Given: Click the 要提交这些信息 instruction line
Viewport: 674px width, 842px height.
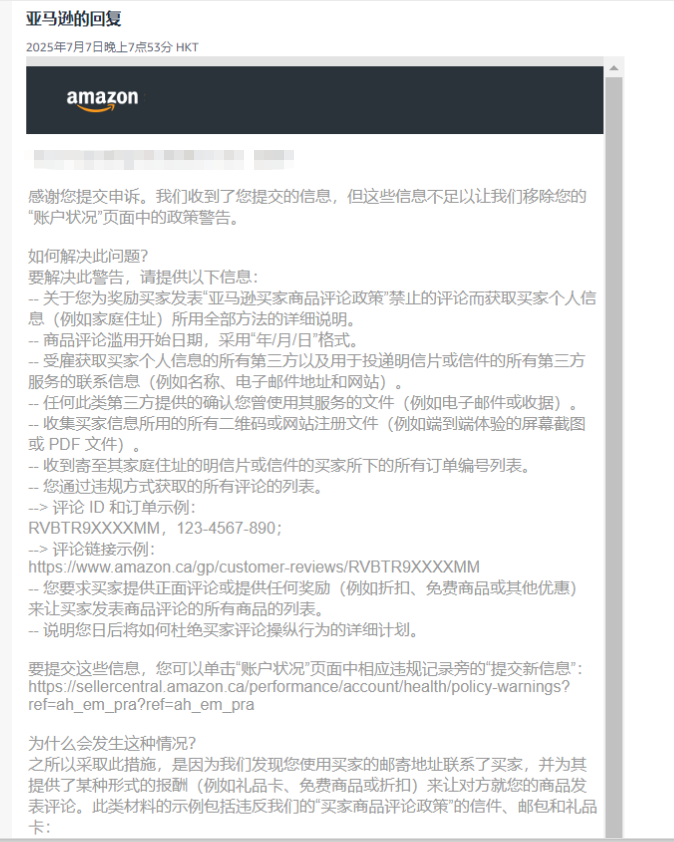Looking at the screenshot, I should tap(306, 669).
